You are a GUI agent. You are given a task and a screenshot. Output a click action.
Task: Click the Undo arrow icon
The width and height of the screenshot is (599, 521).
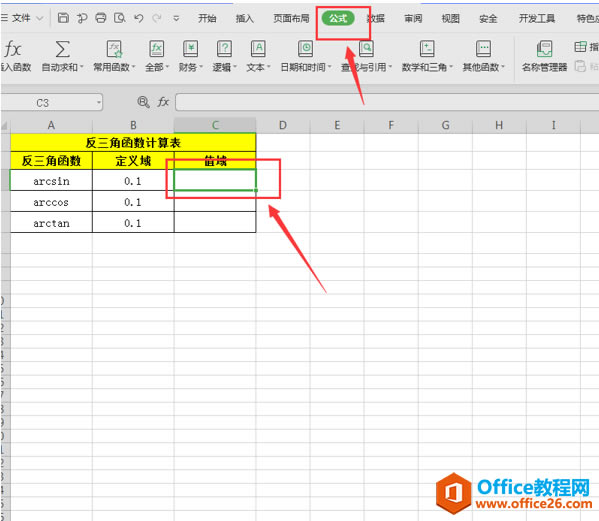tap(139, 18)
